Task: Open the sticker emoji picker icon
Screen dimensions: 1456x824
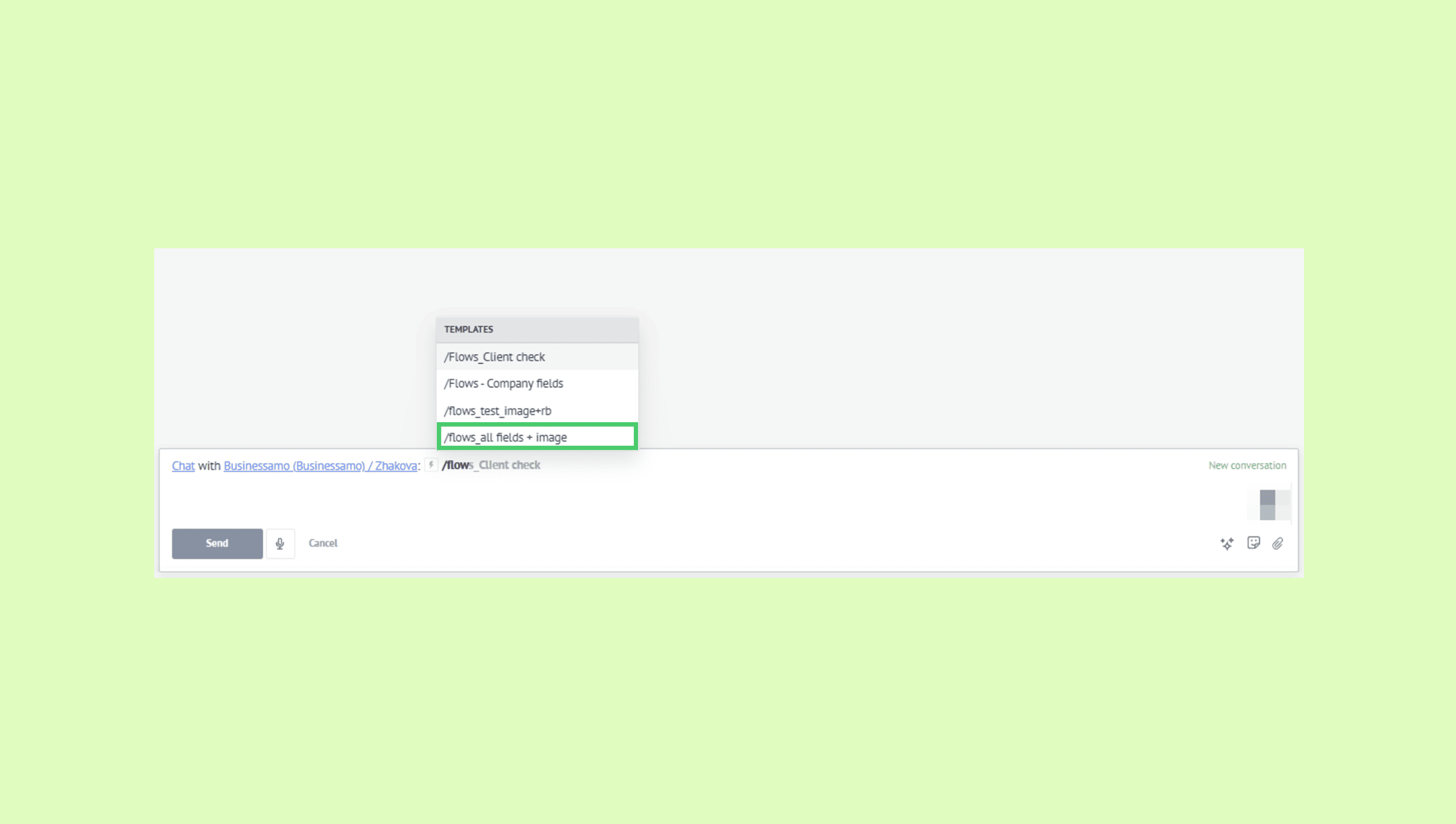Action: pos(1253,543)
